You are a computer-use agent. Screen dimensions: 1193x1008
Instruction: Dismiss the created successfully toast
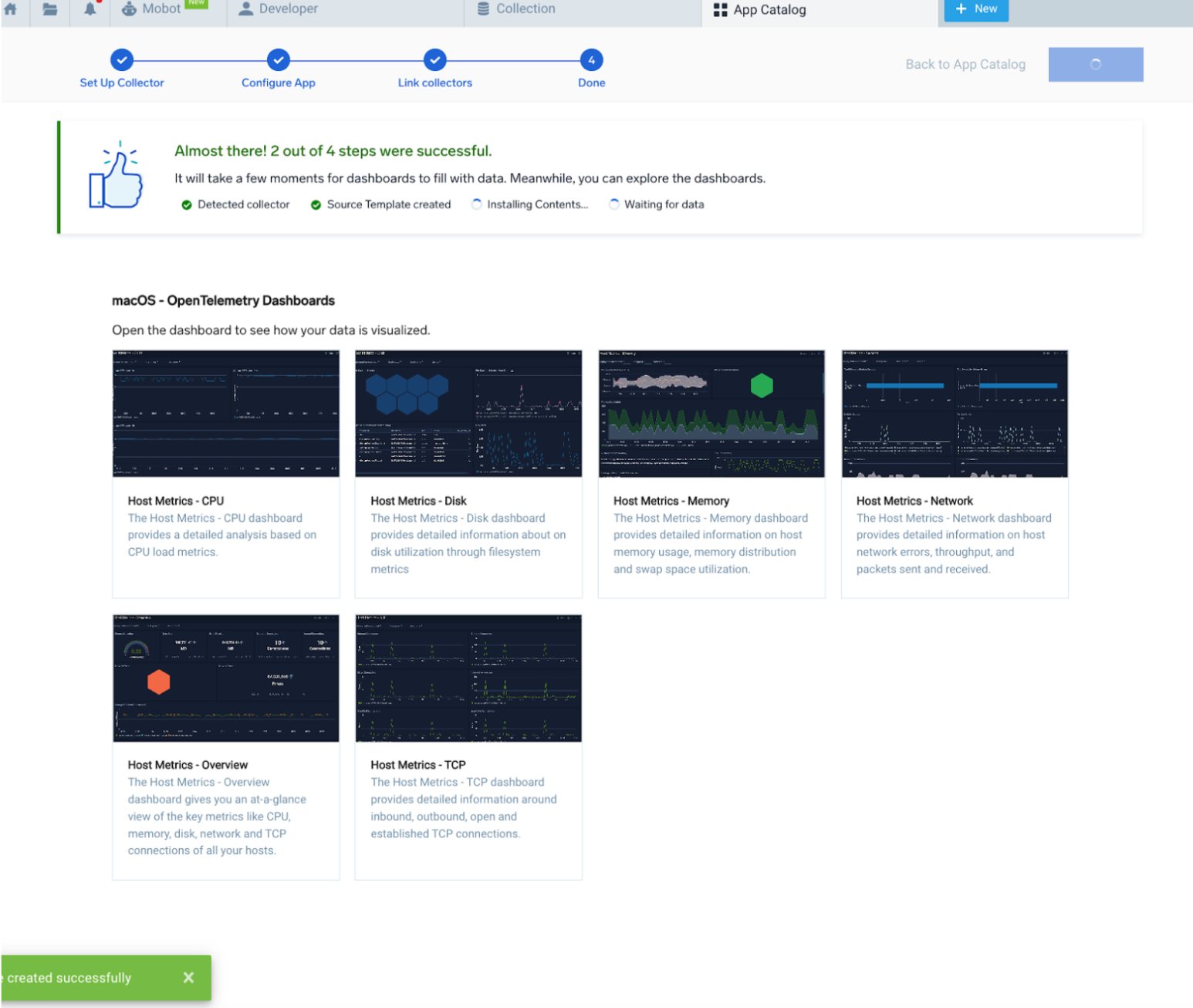188,977
